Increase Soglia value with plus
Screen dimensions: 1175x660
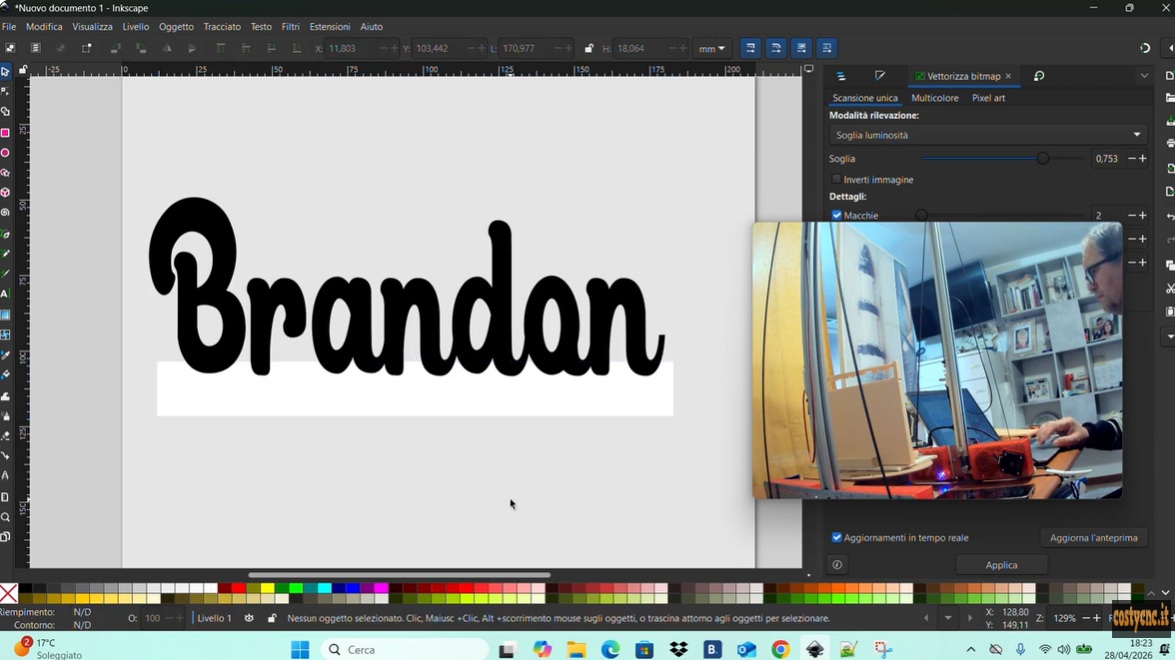click(x=1143, y=158)
